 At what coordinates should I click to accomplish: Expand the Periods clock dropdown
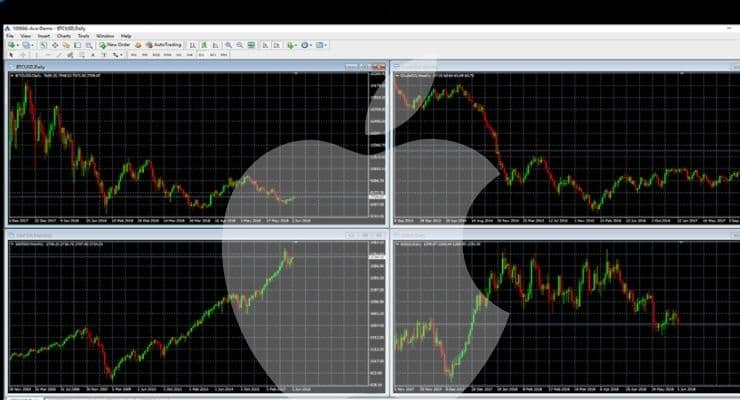(311, 45)
